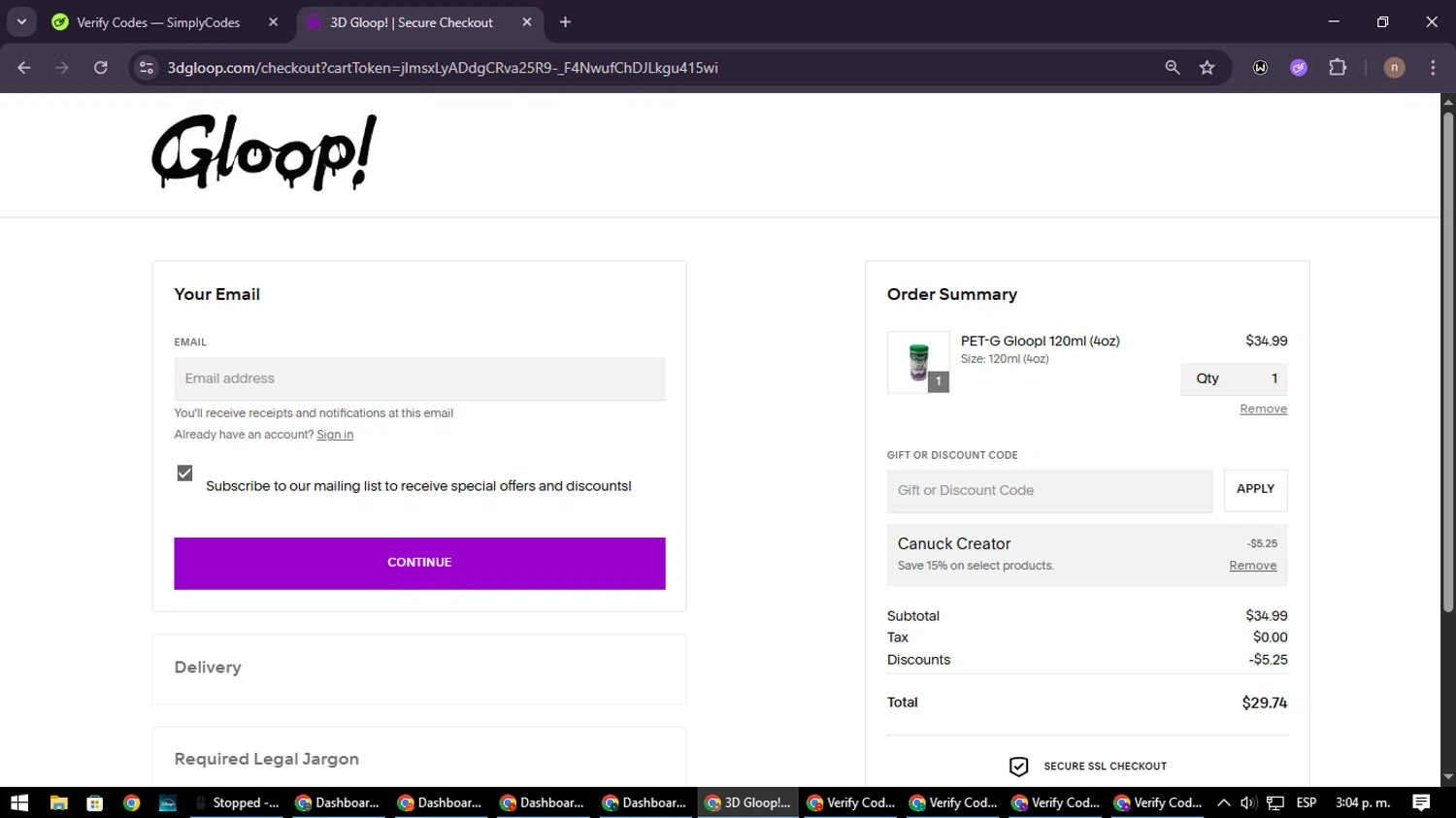Image resolution: width=1456 pixels, height=818 pixels.
Task: Open the Chrome profile avatar
Action: coord(1394,68)
